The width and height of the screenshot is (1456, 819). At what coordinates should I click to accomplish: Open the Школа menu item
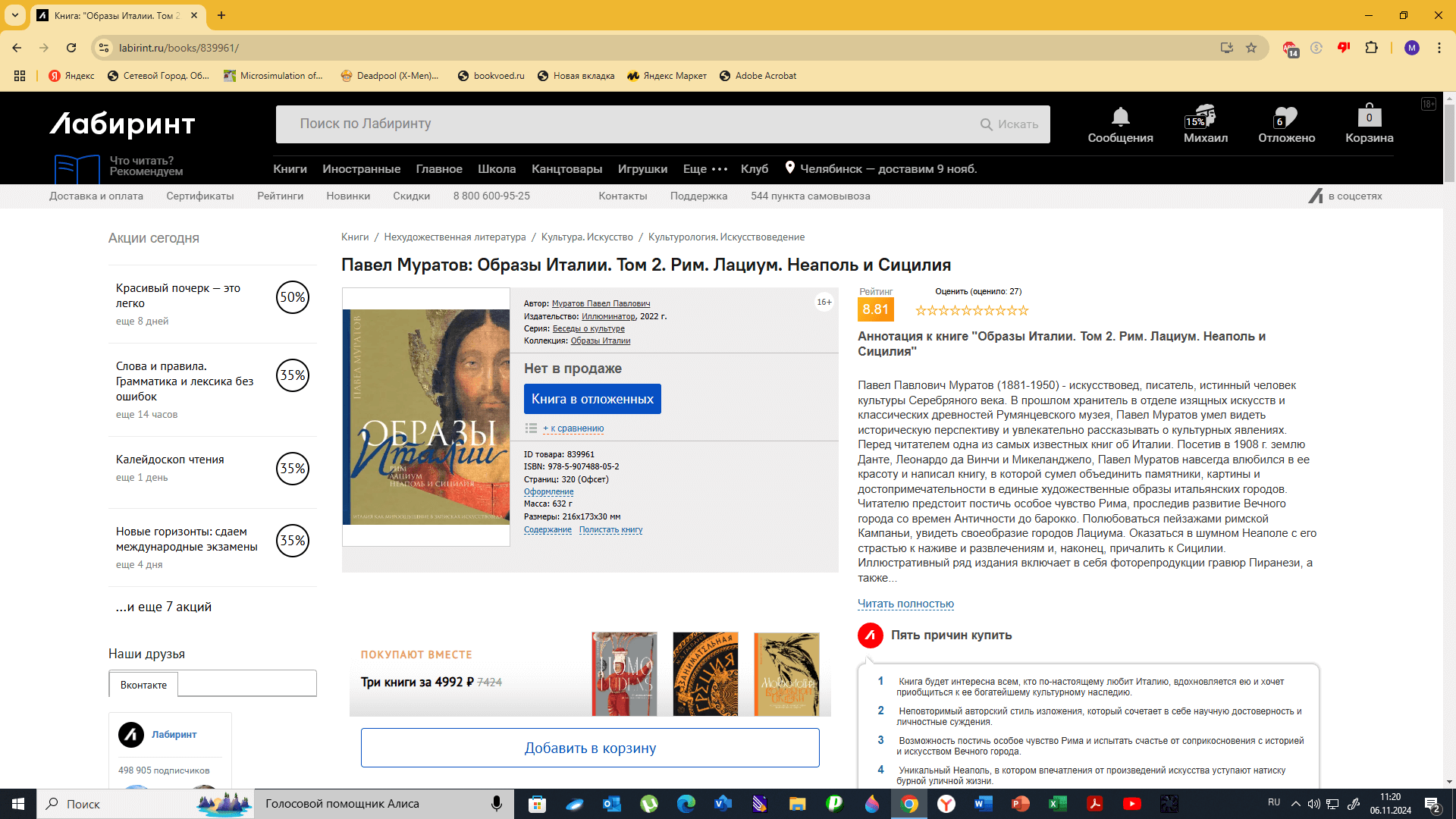click(497, 168)
